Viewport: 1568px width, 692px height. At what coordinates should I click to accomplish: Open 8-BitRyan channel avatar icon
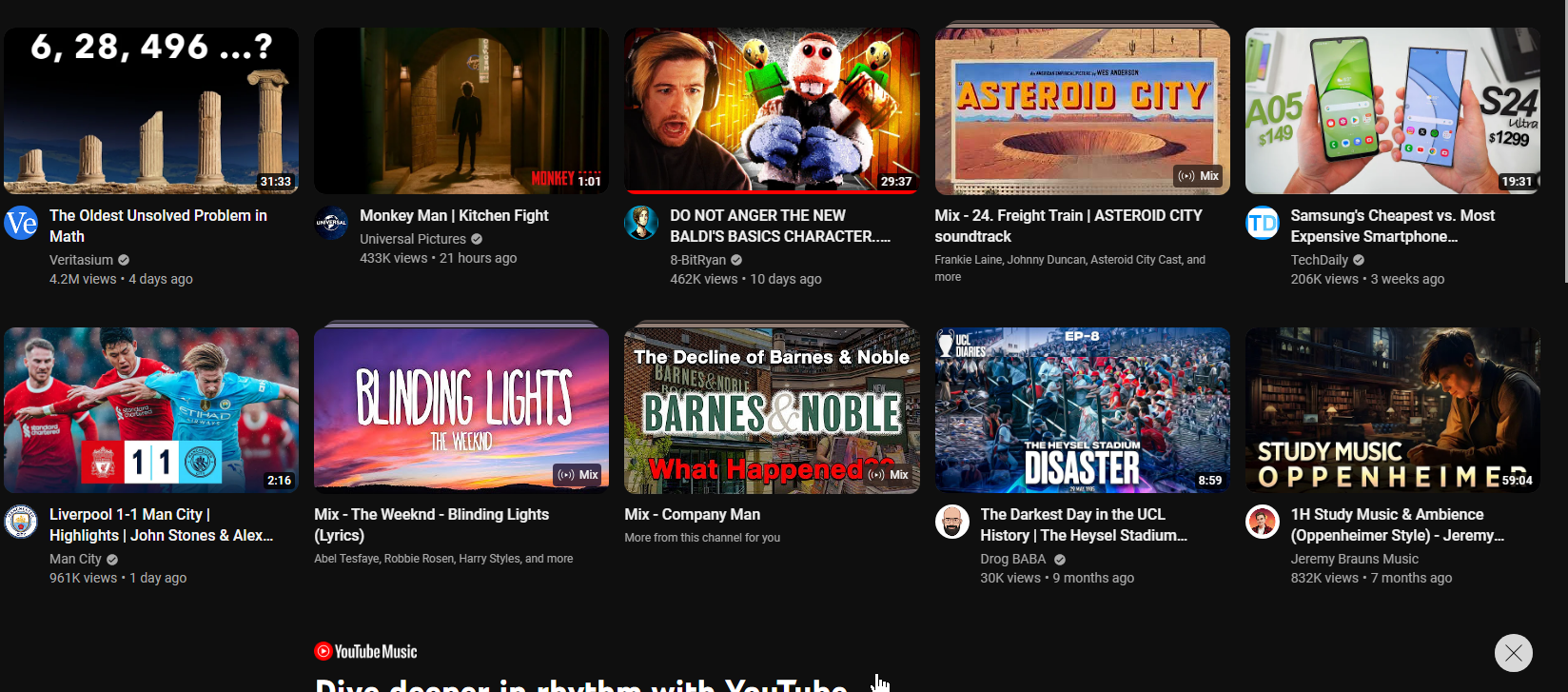pyautogui.click(x=641, y=224)
